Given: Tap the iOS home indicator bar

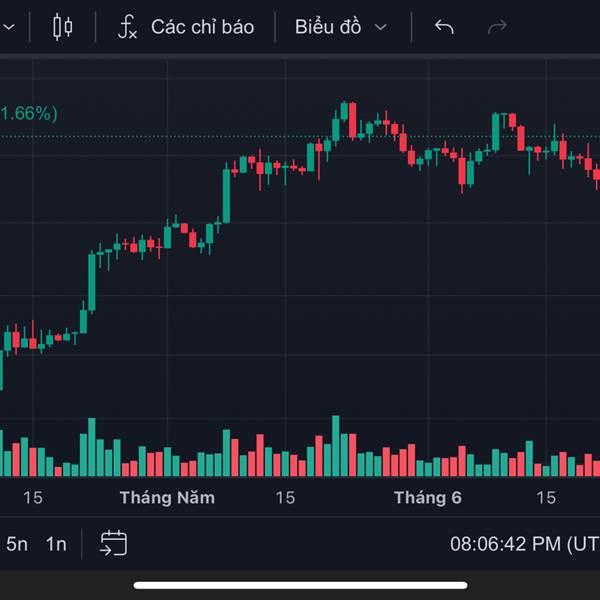Looking at the screenshot, I should coord(300,585).
